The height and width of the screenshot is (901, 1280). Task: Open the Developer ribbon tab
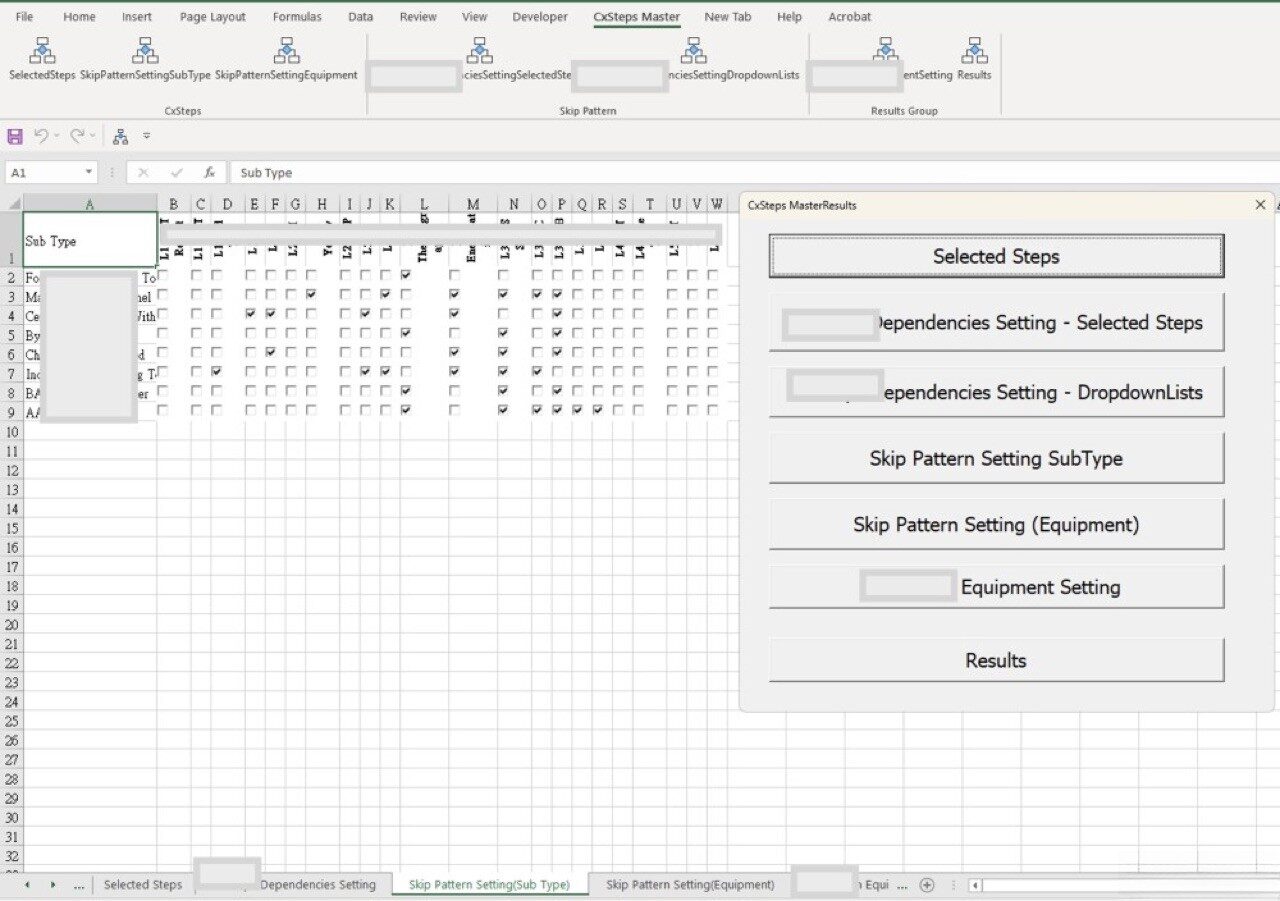pos(540,17)
